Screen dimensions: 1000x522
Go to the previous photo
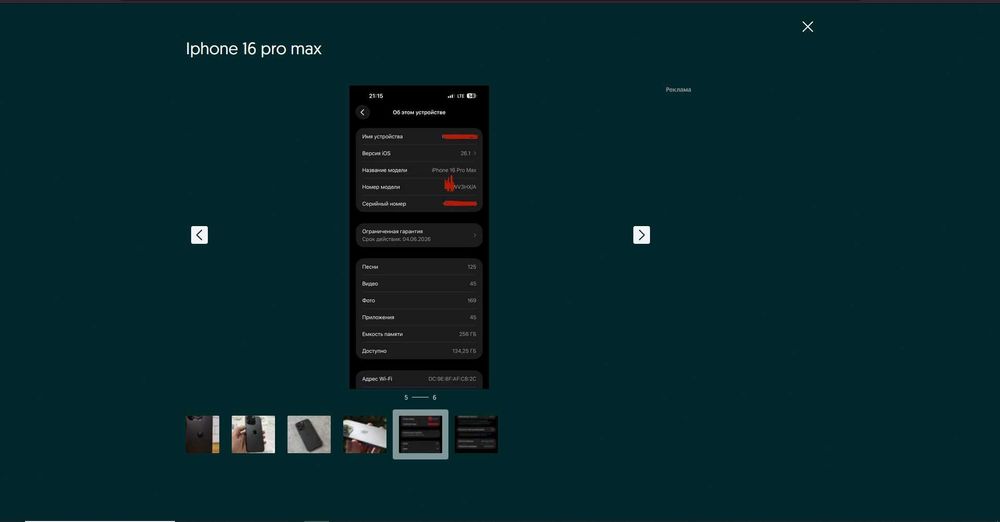[199, 235]
